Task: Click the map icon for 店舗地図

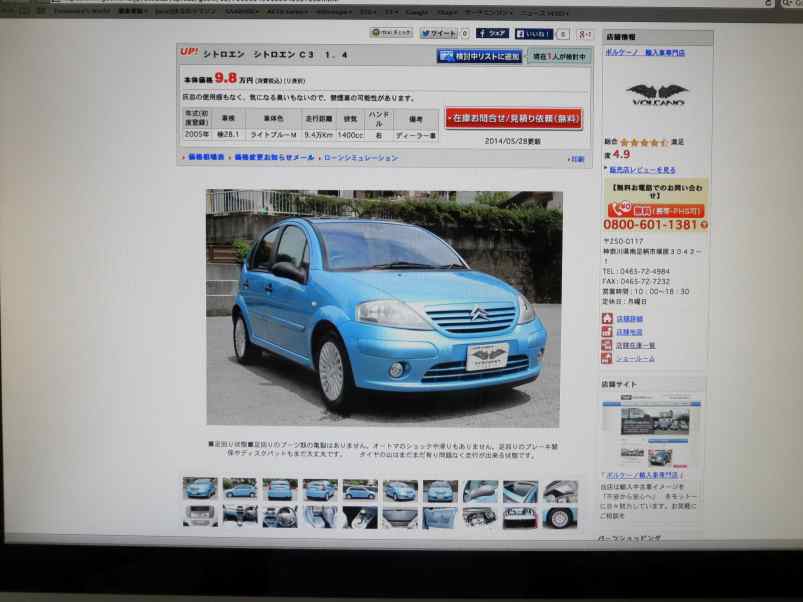Action: point(607,332)
